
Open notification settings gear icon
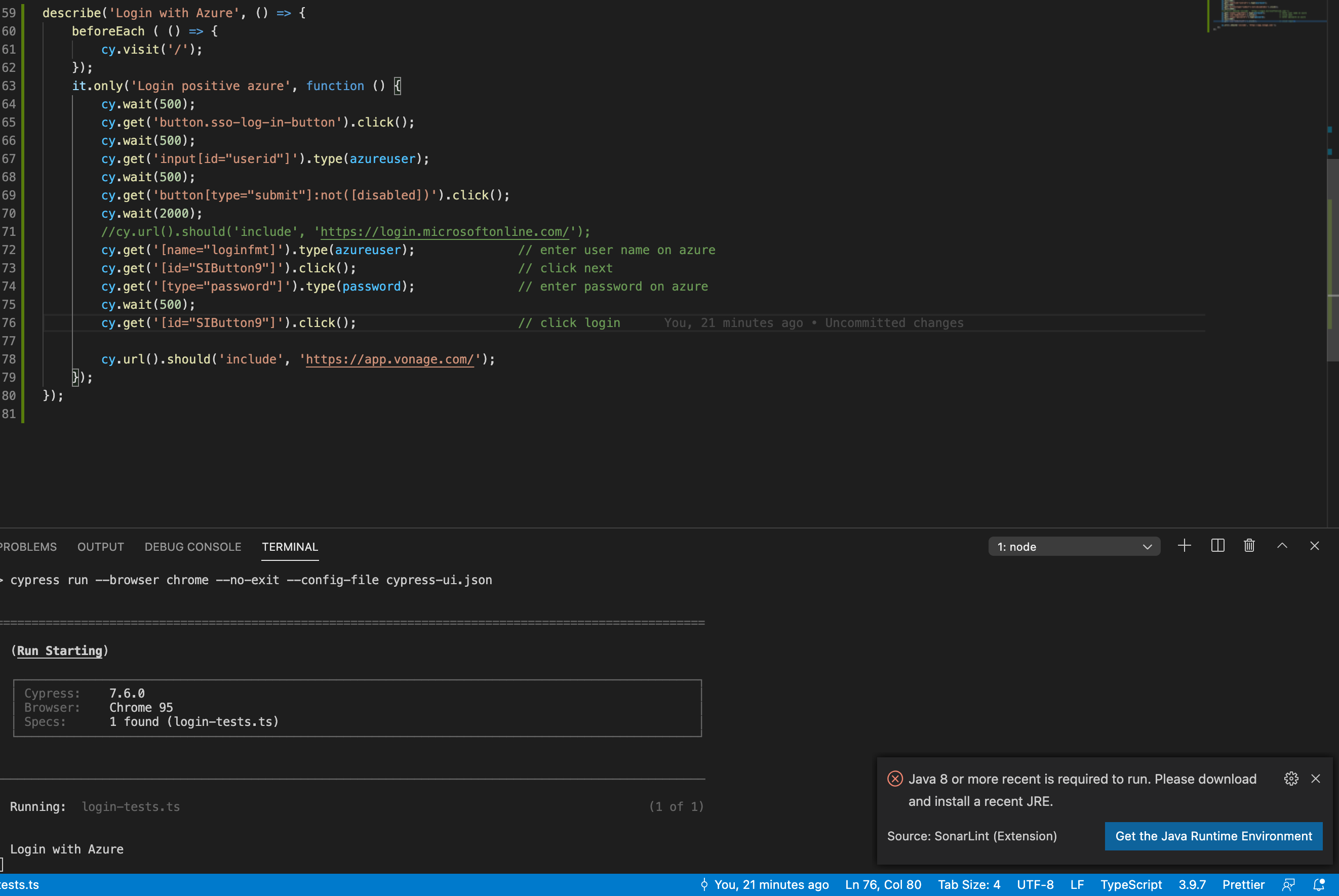(1290, 778)
